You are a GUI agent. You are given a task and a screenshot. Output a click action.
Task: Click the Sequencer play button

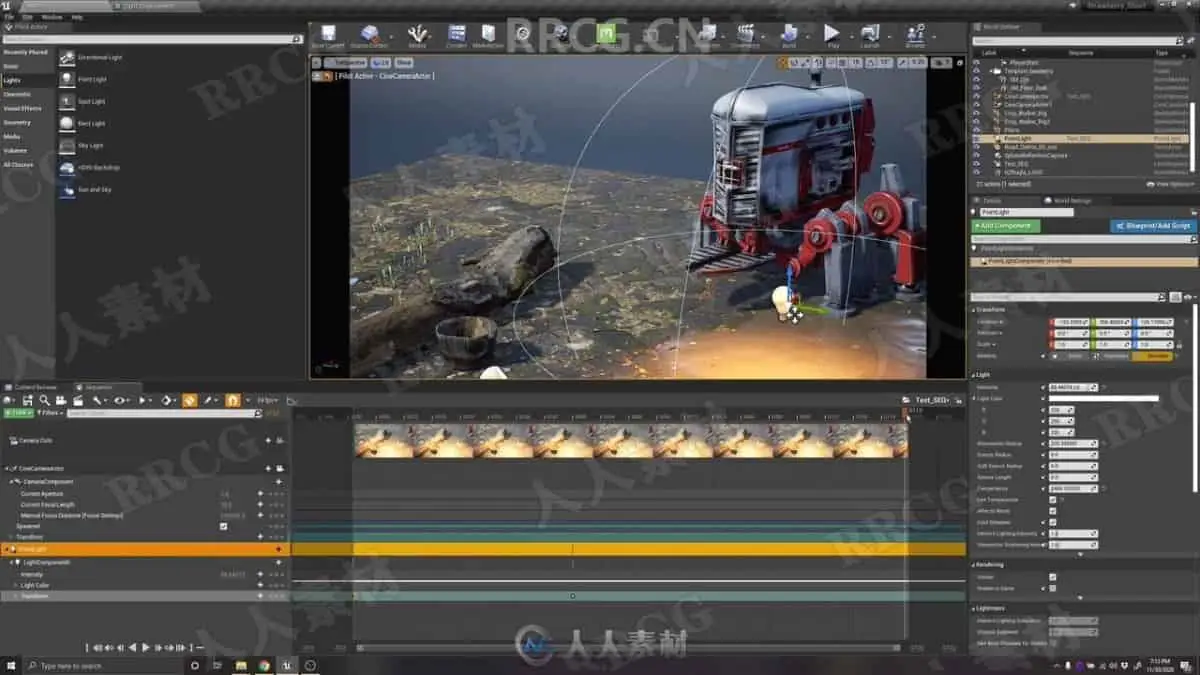(x=146, y=648)
